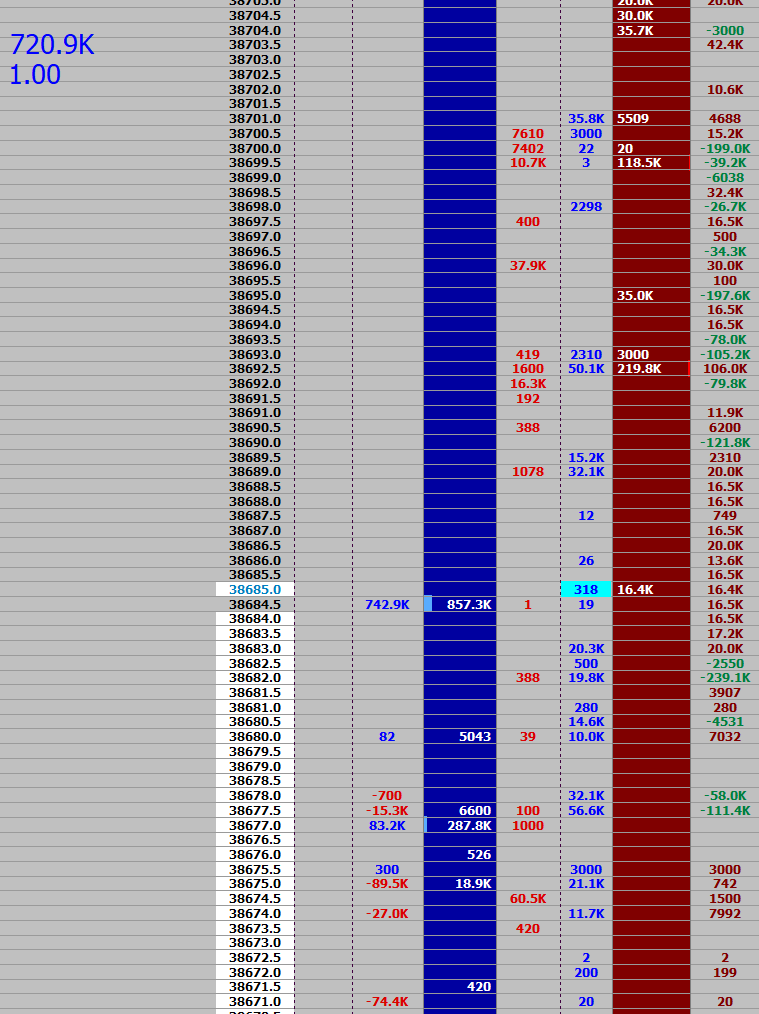Click the 1.00 value below 720.9K

coord(35,75)
